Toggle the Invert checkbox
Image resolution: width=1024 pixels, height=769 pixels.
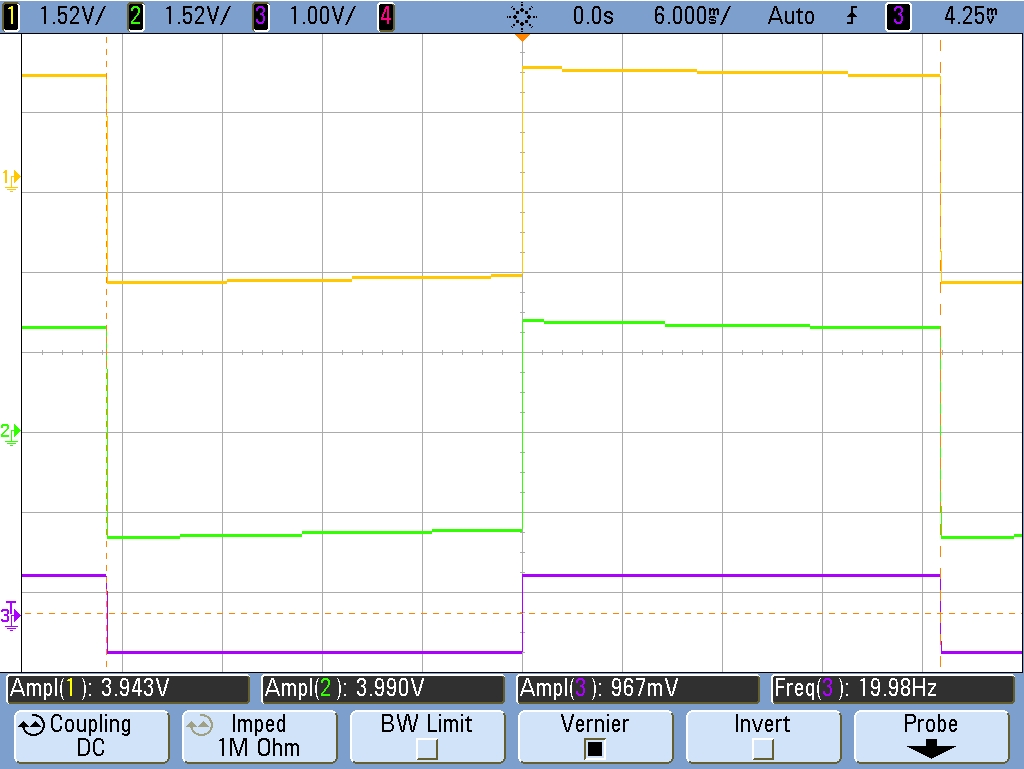[x=762, y=749]
